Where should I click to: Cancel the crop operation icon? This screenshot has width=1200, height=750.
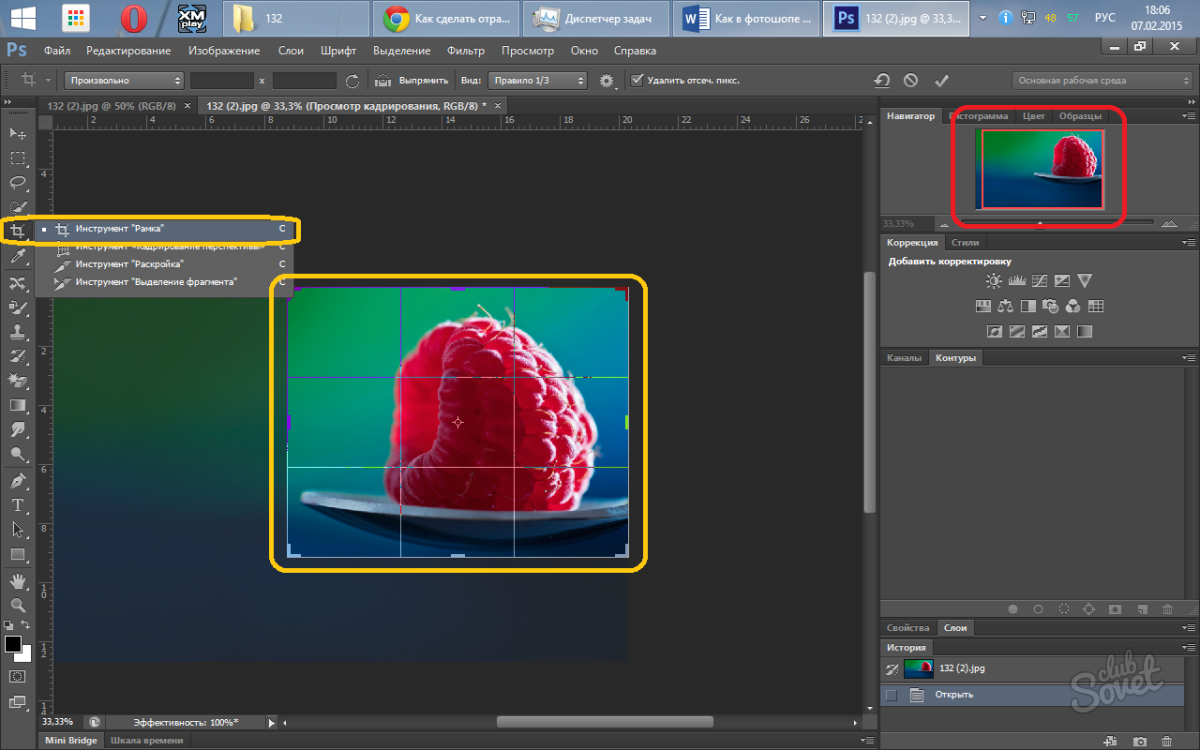tap(911, 80)
